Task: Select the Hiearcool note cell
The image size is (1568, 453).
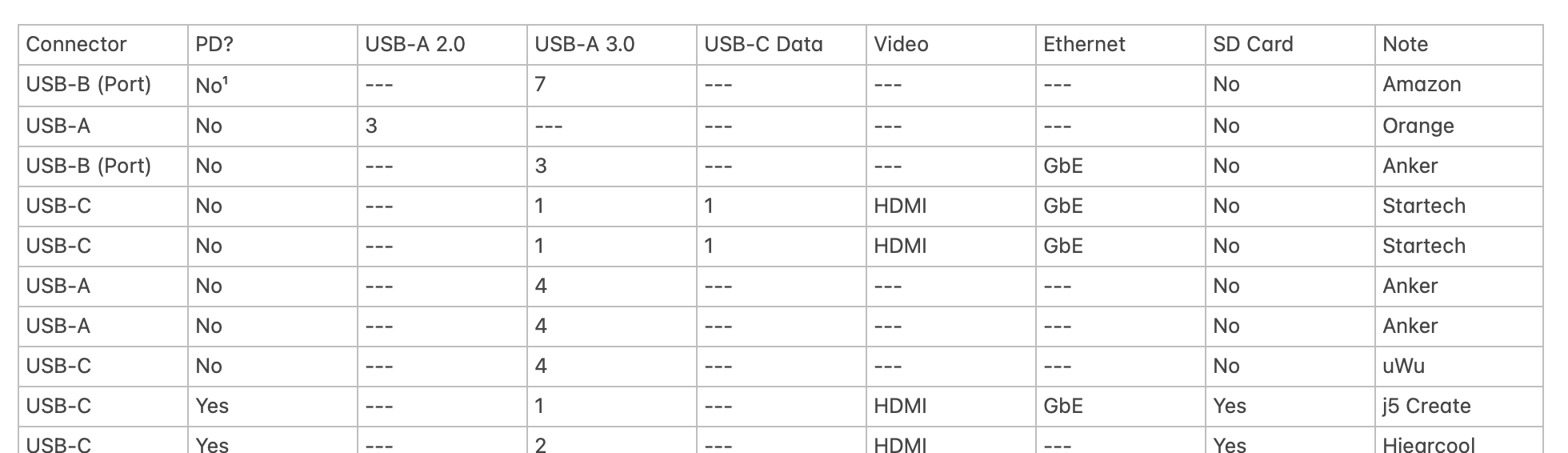Action: coord(1429,443)
